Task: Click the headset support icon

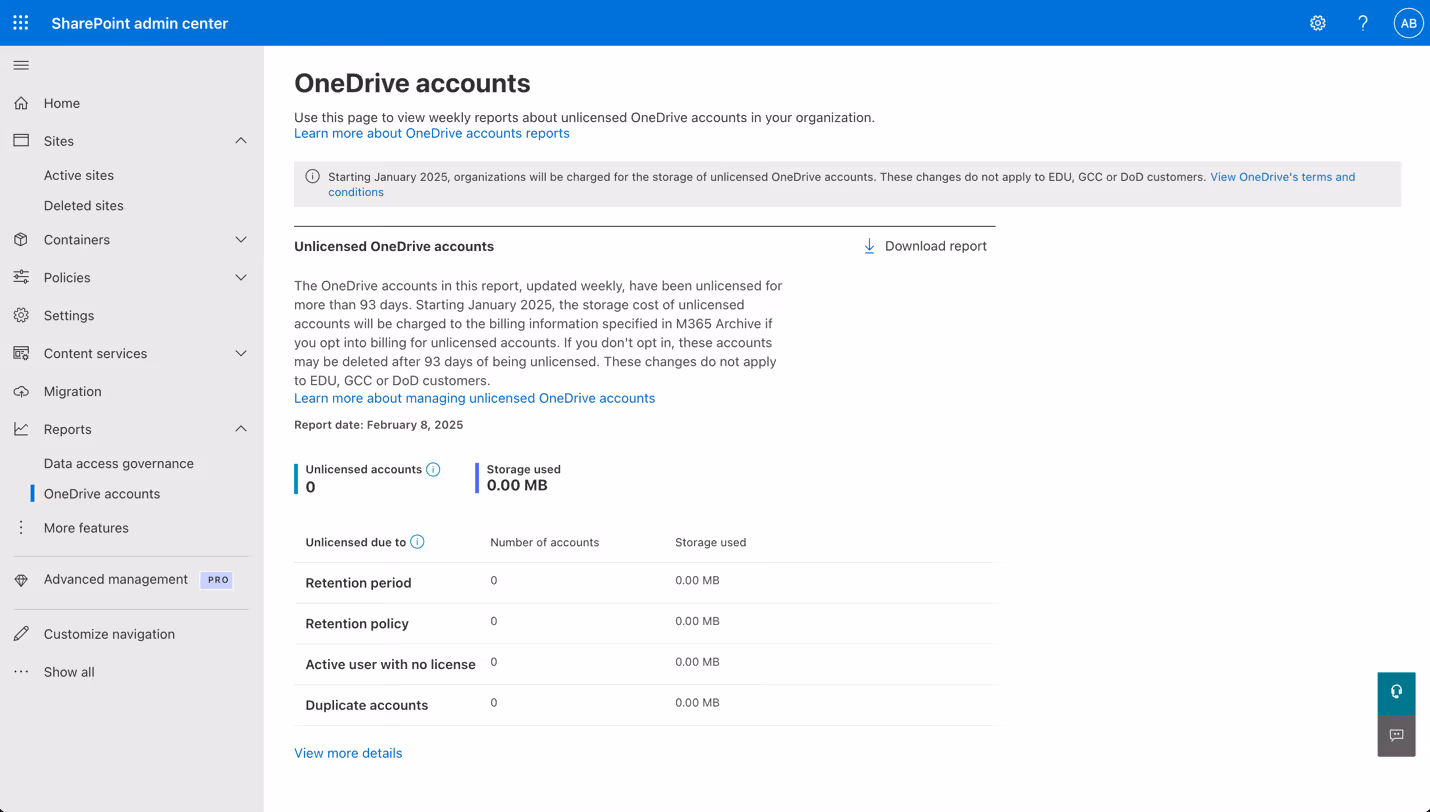Action: coord(1396,692)
